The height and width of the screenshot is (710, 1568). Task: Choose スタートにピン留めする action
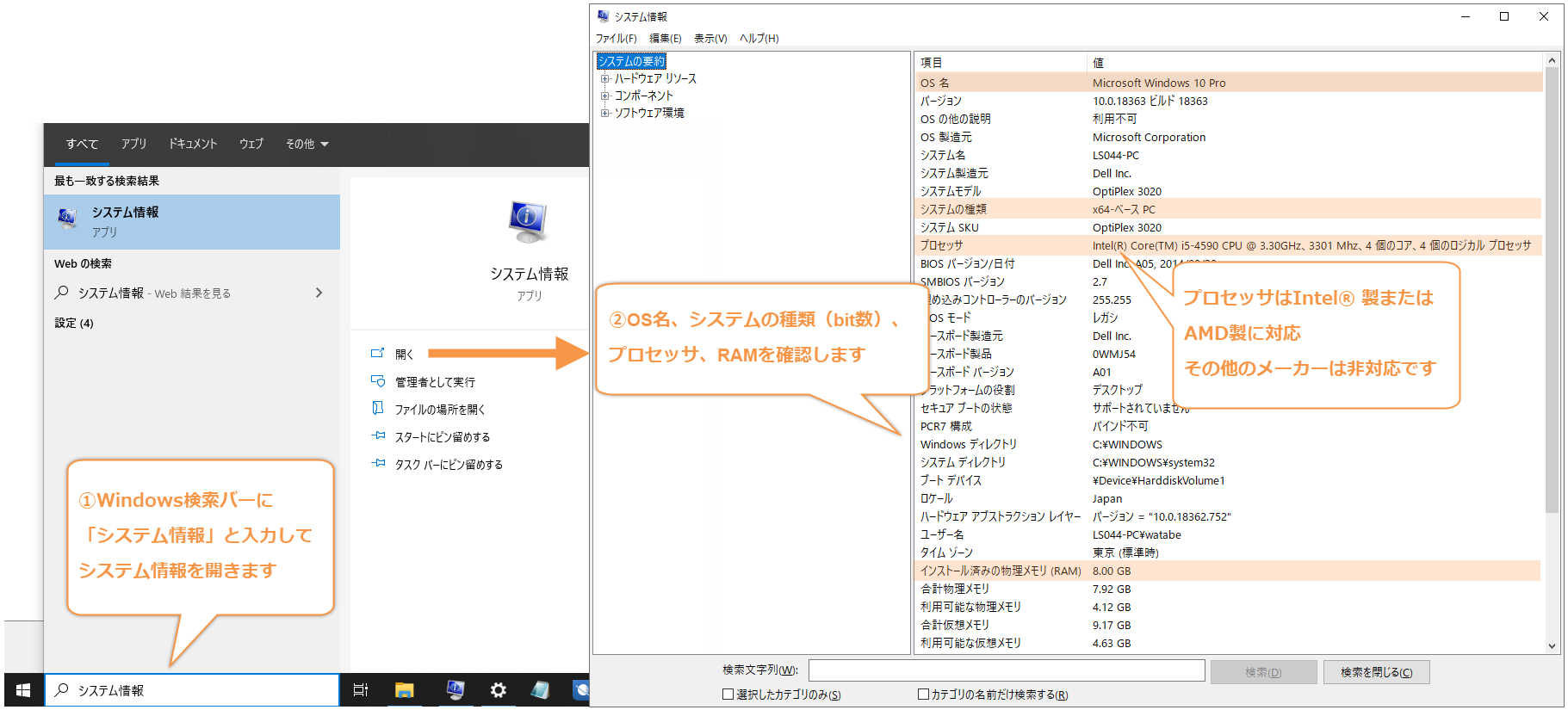click(x=443, y=437)
